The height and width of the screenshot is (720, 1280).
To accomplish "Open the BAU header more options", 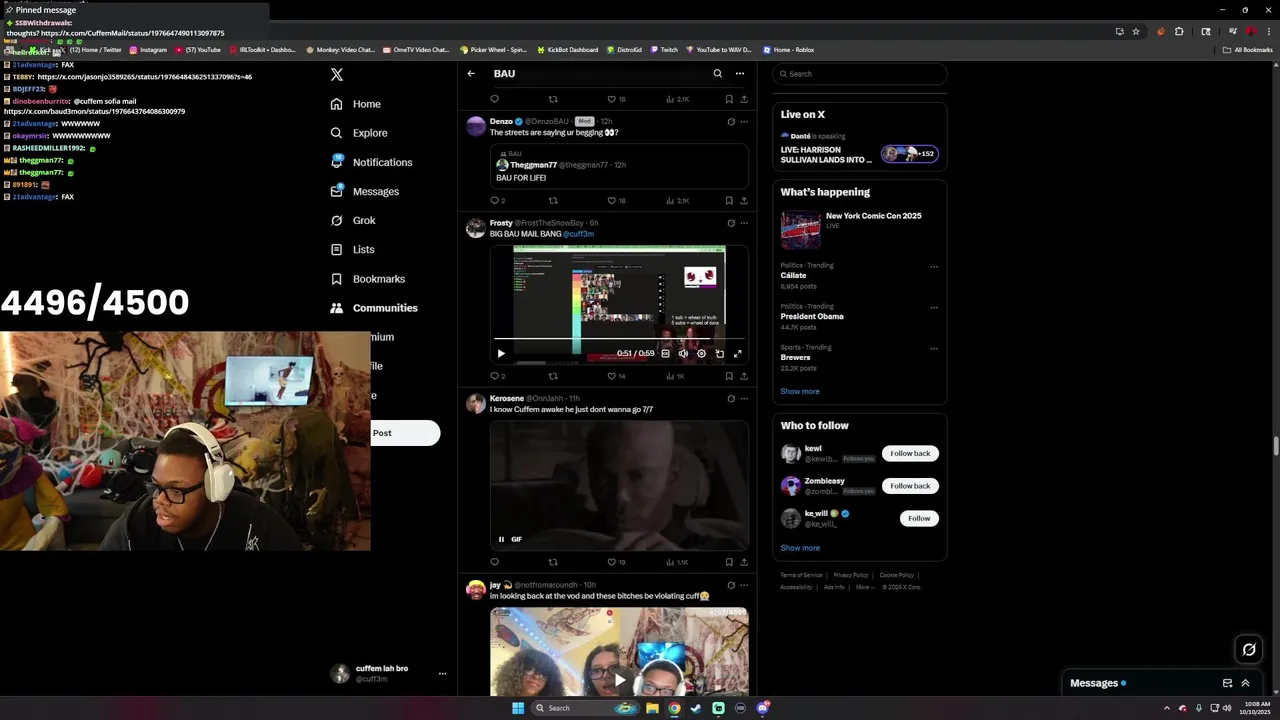I will pyautogui.click(x=740, y=74).
